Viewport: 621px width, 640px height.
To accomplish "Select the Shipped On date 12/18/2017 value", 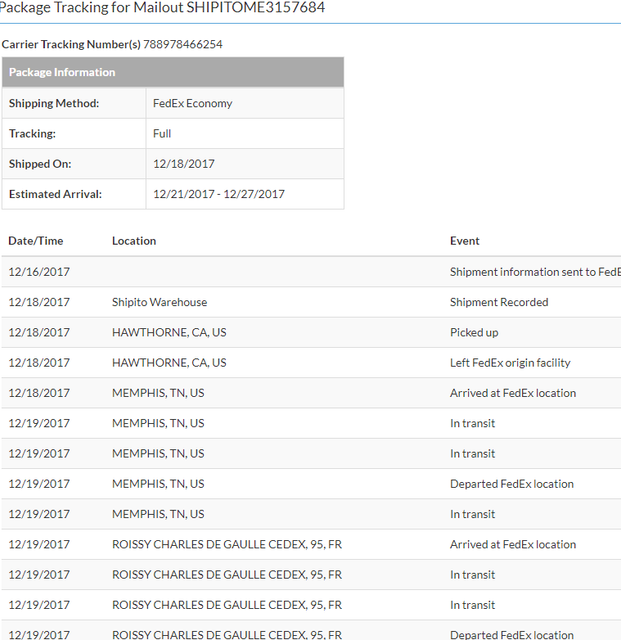I will (x=184, y=164).
